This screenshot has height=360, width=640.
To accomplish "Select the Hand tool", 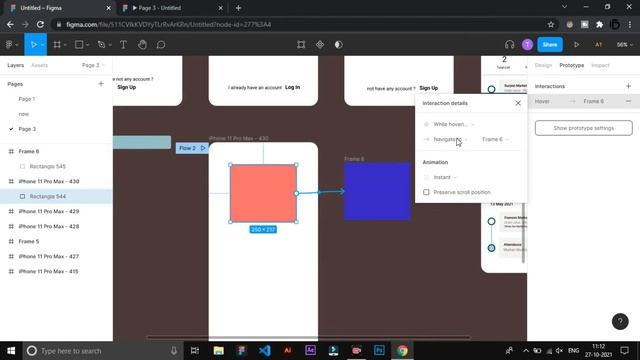I will coord(142,44).
